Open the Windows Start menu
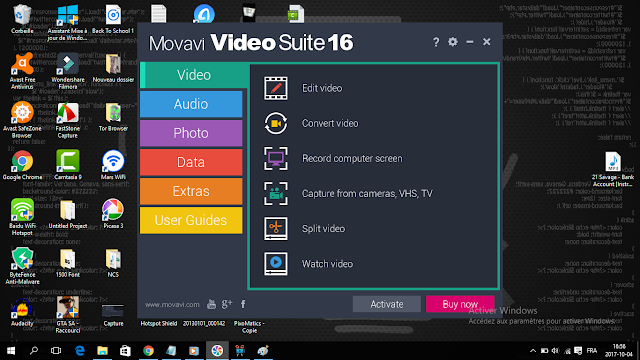Image resolution: width=640 pixels, height=360 pixels. [11, 351]
